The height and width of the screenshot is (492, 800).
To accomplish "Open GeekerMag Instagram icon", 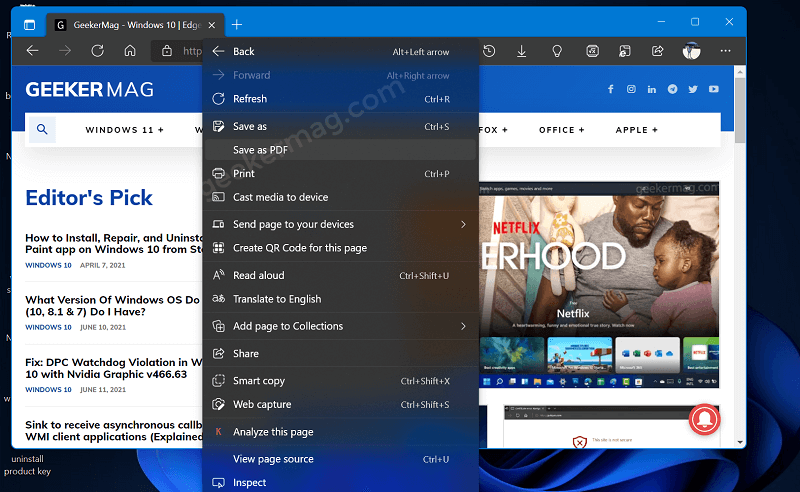I will point(631,89).
